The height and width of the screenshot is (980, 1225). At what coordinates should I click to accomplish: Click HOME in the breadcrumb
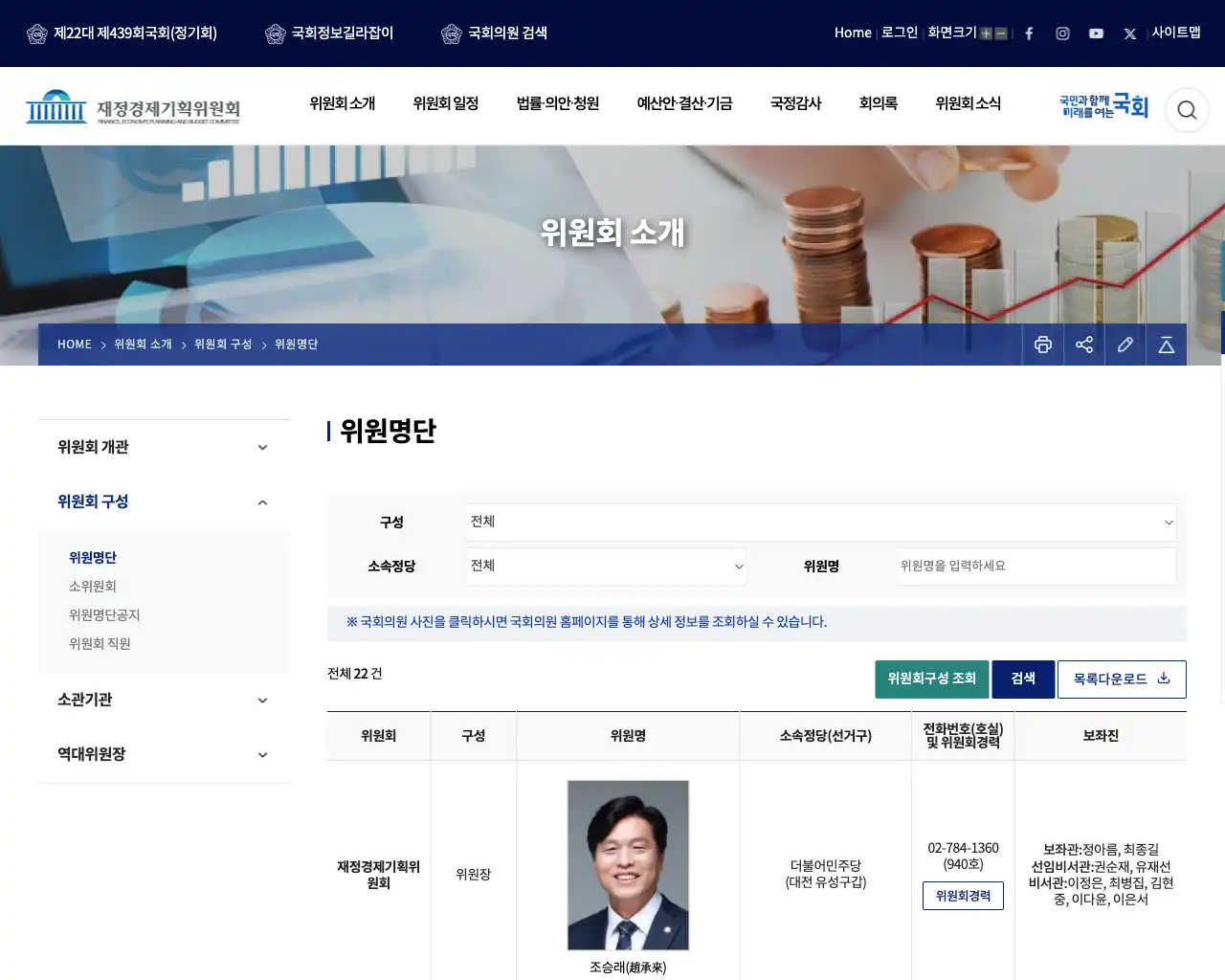(x=75, y=345)
